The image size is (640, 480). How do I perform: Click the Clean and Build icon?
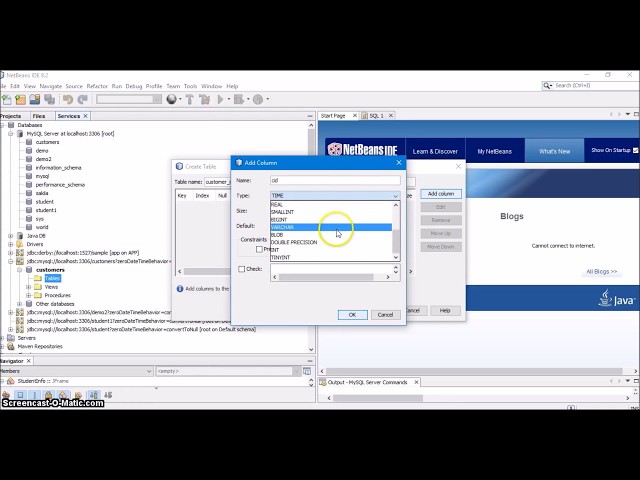pos(204,99)
